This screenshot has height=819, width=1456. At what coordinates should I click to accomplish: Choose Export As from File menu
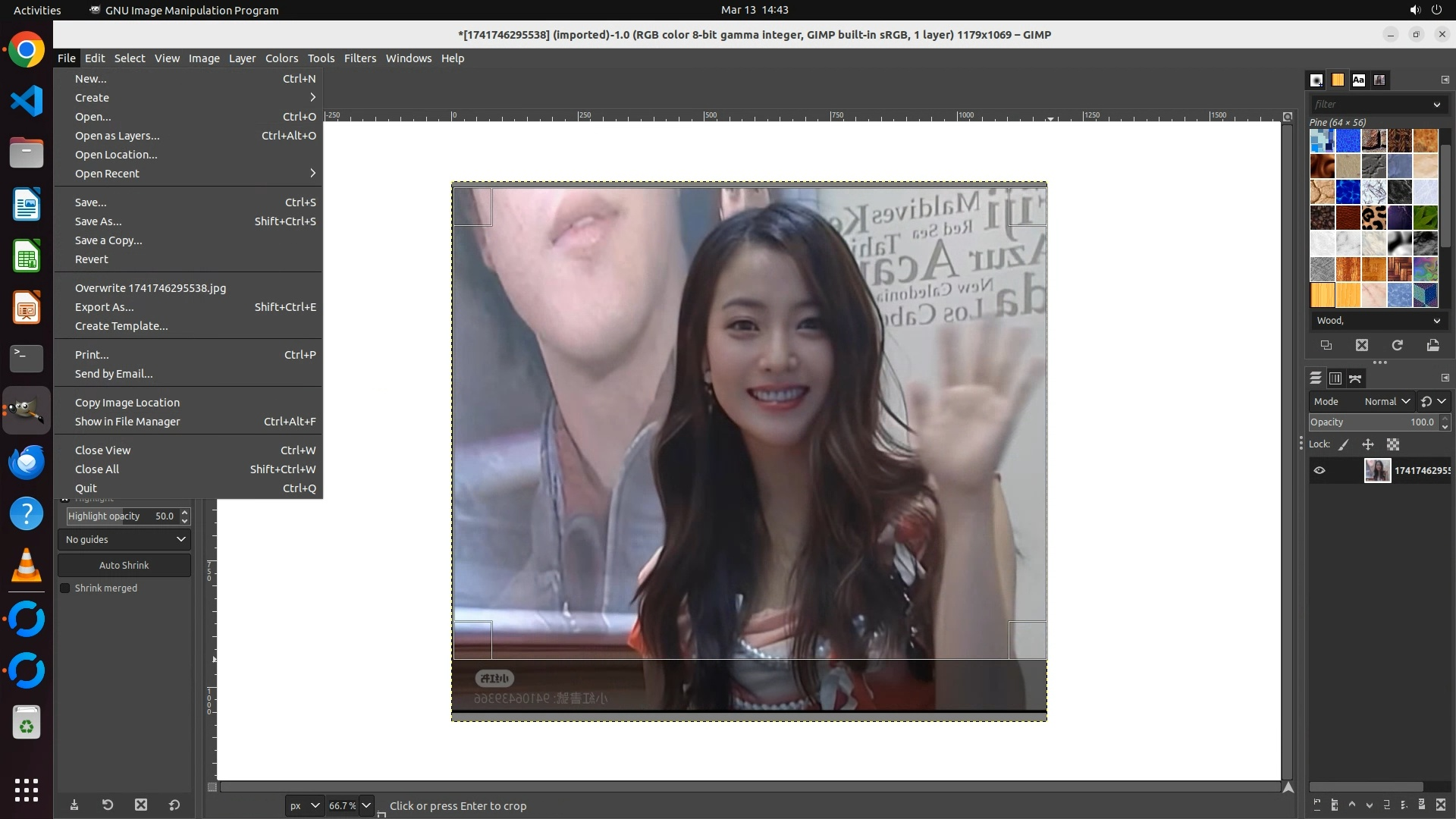click(104, 307)
